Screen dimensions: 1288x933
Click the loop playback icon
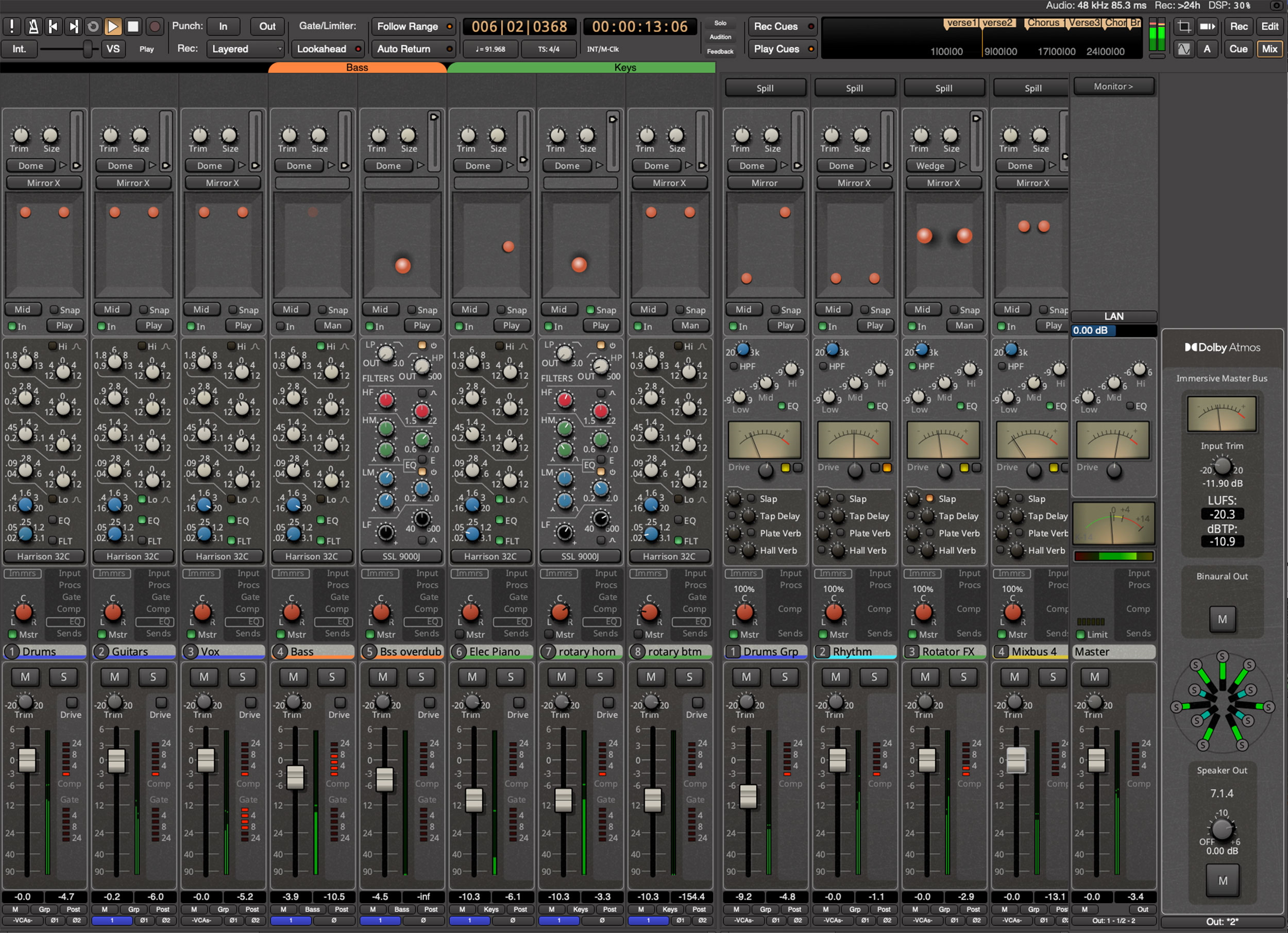(x=93, y=27)
